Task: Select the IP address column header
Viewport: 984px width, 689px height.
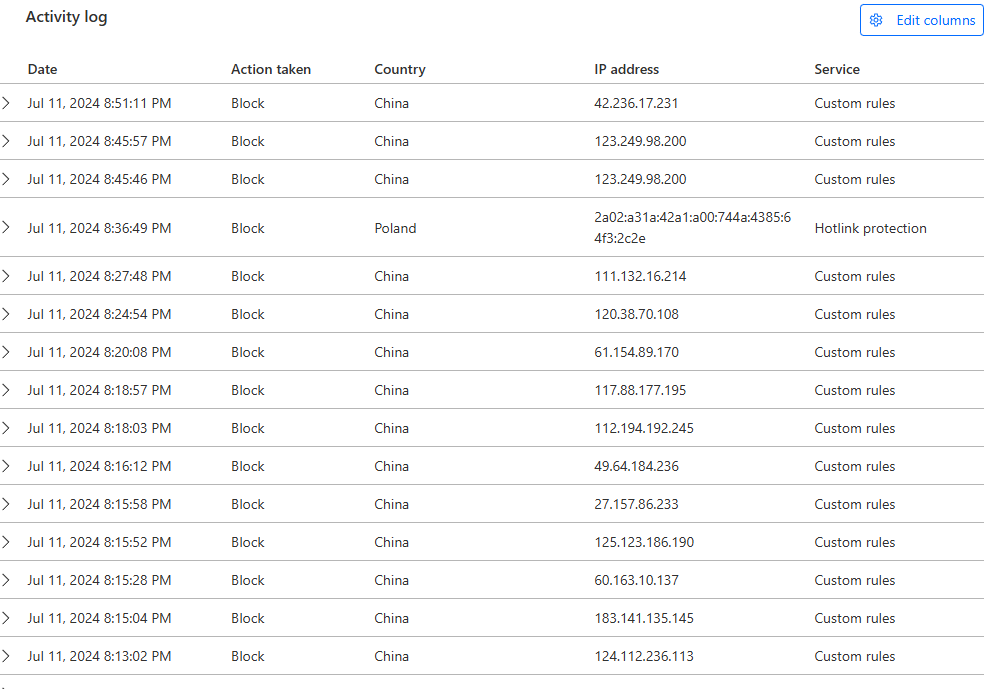Action: [x=626, y=69]
